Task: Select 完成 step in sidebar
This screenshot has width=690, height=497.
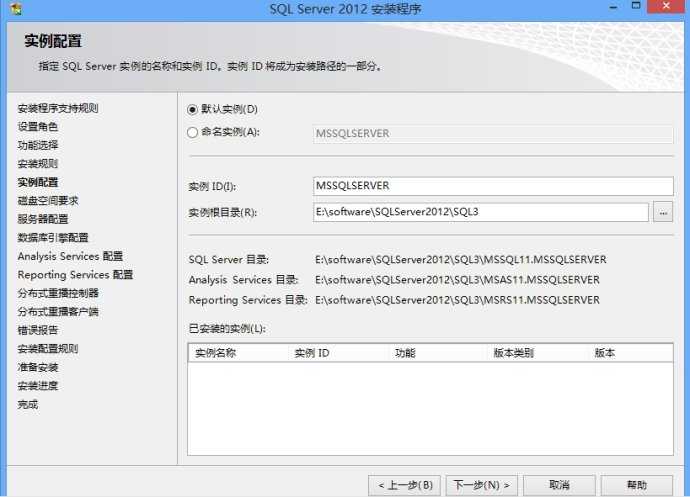Action: (x=28, y=404)
